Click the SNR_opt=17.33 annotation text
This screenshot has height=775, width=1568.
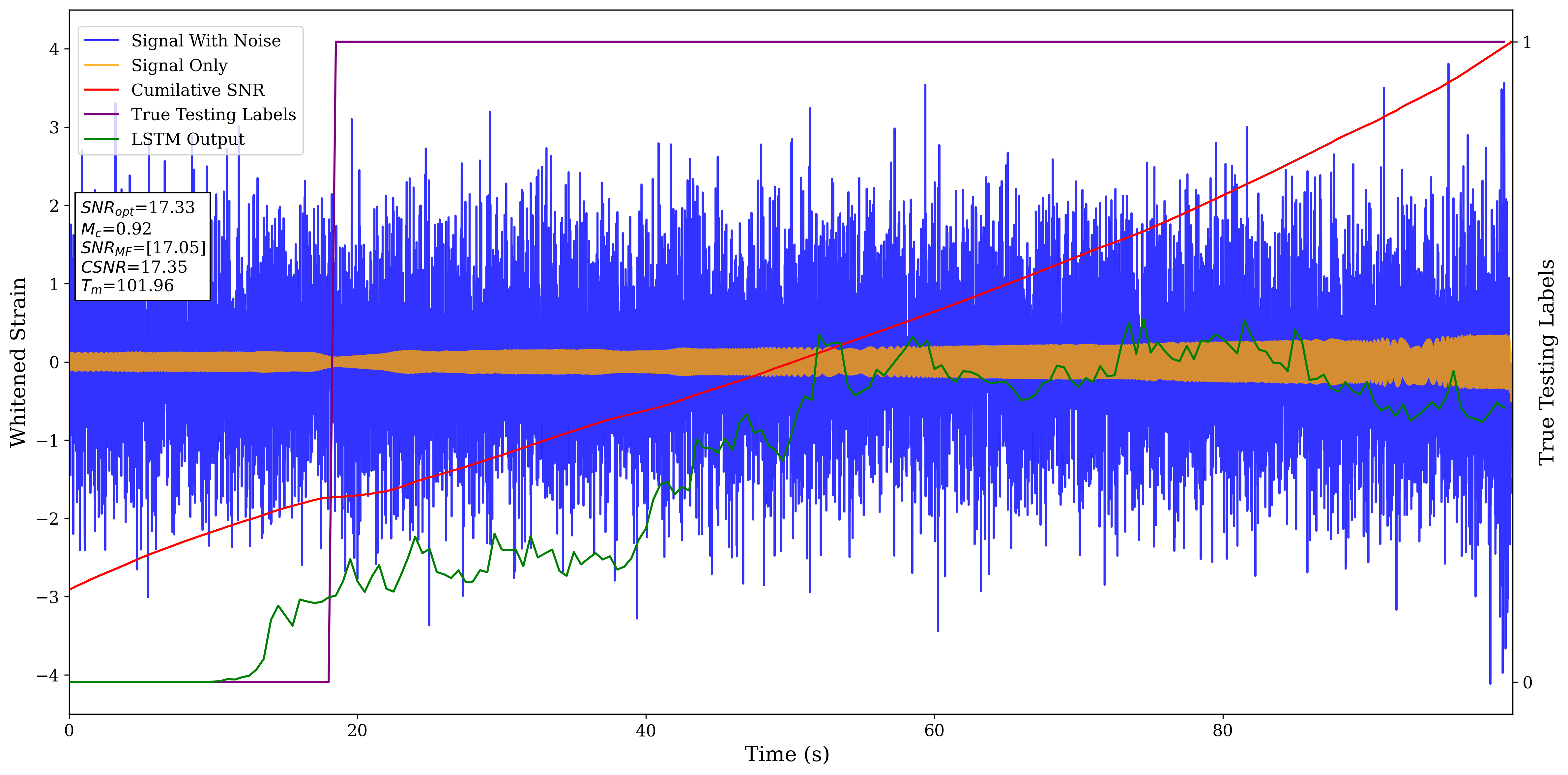[137, 208]
